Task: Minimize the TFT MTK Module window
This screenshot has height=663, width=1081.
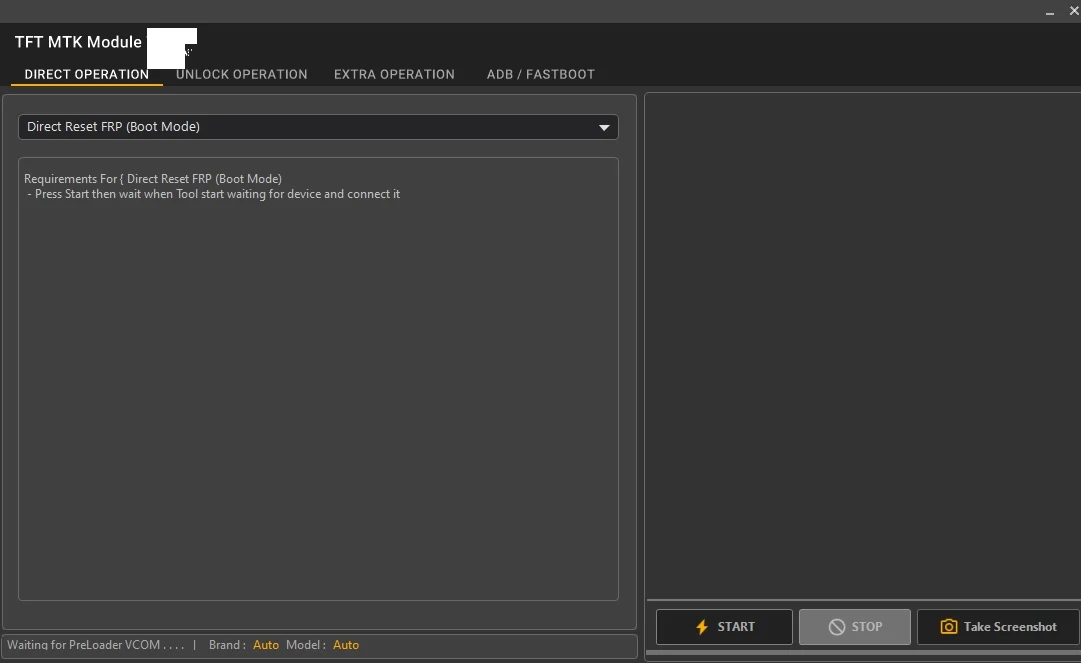Action: point(1049,12)
